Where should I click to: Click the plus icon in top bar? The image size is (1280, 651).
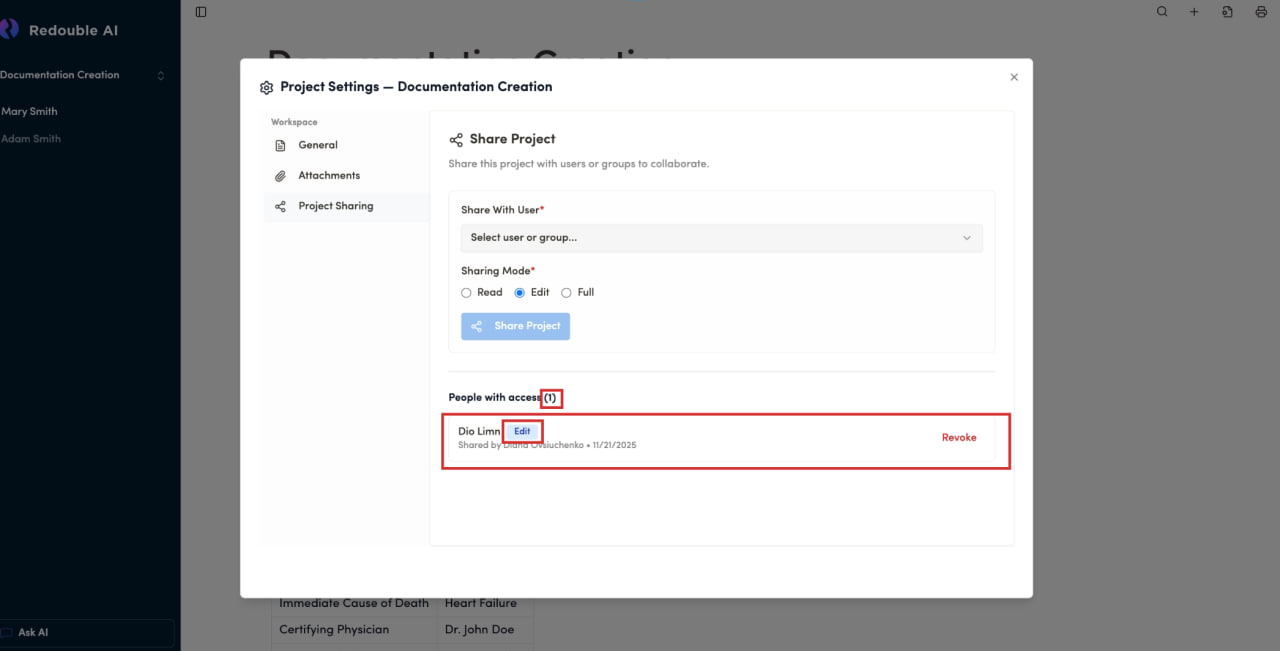1194,12
